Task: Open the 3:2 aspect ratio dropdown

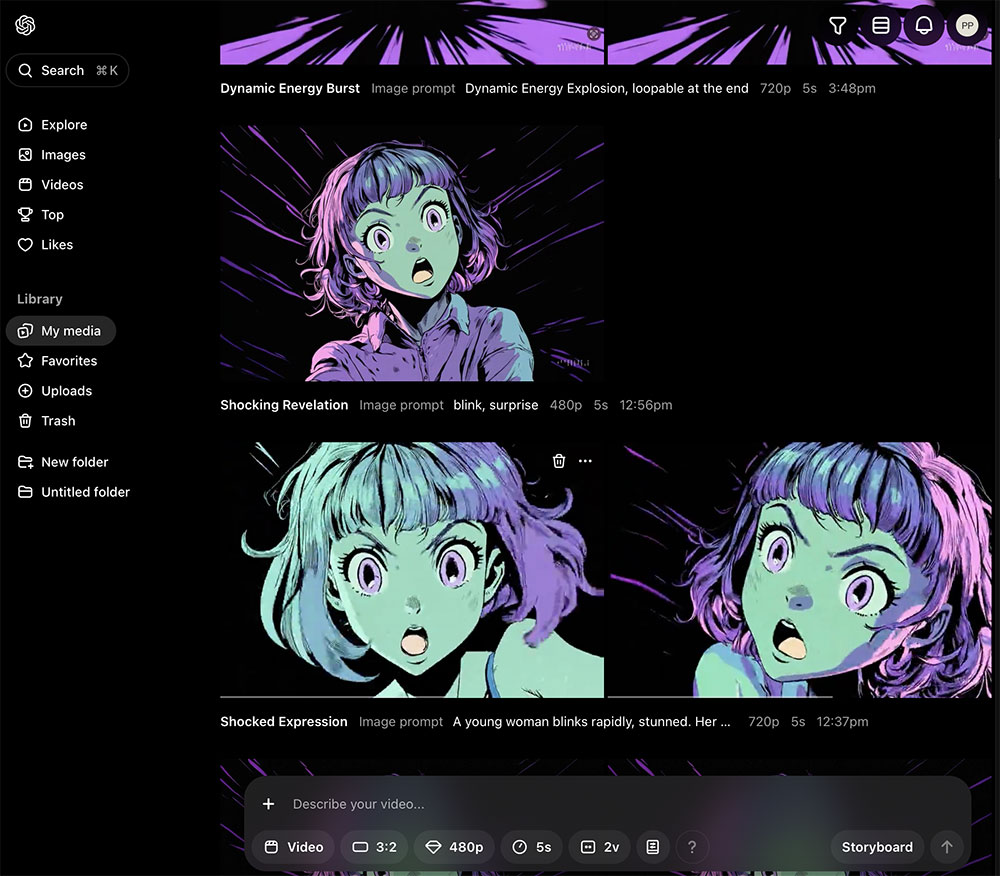Action: [374, 847]
